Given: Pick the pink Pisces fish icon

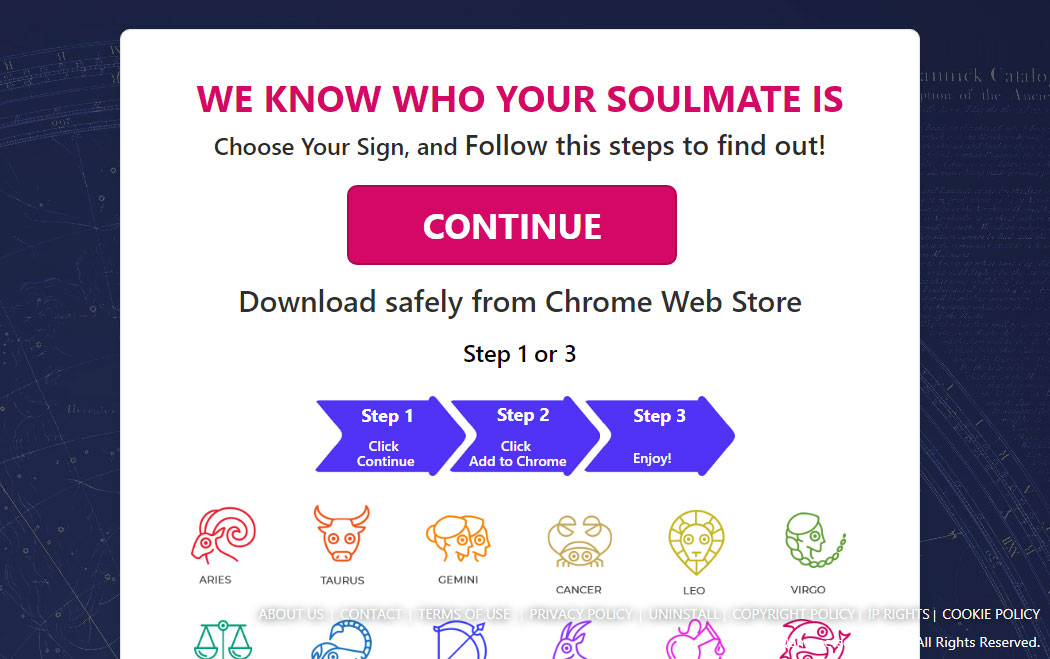Looking at the screenshot, I should pyautogui.click(x=813, y=640).
